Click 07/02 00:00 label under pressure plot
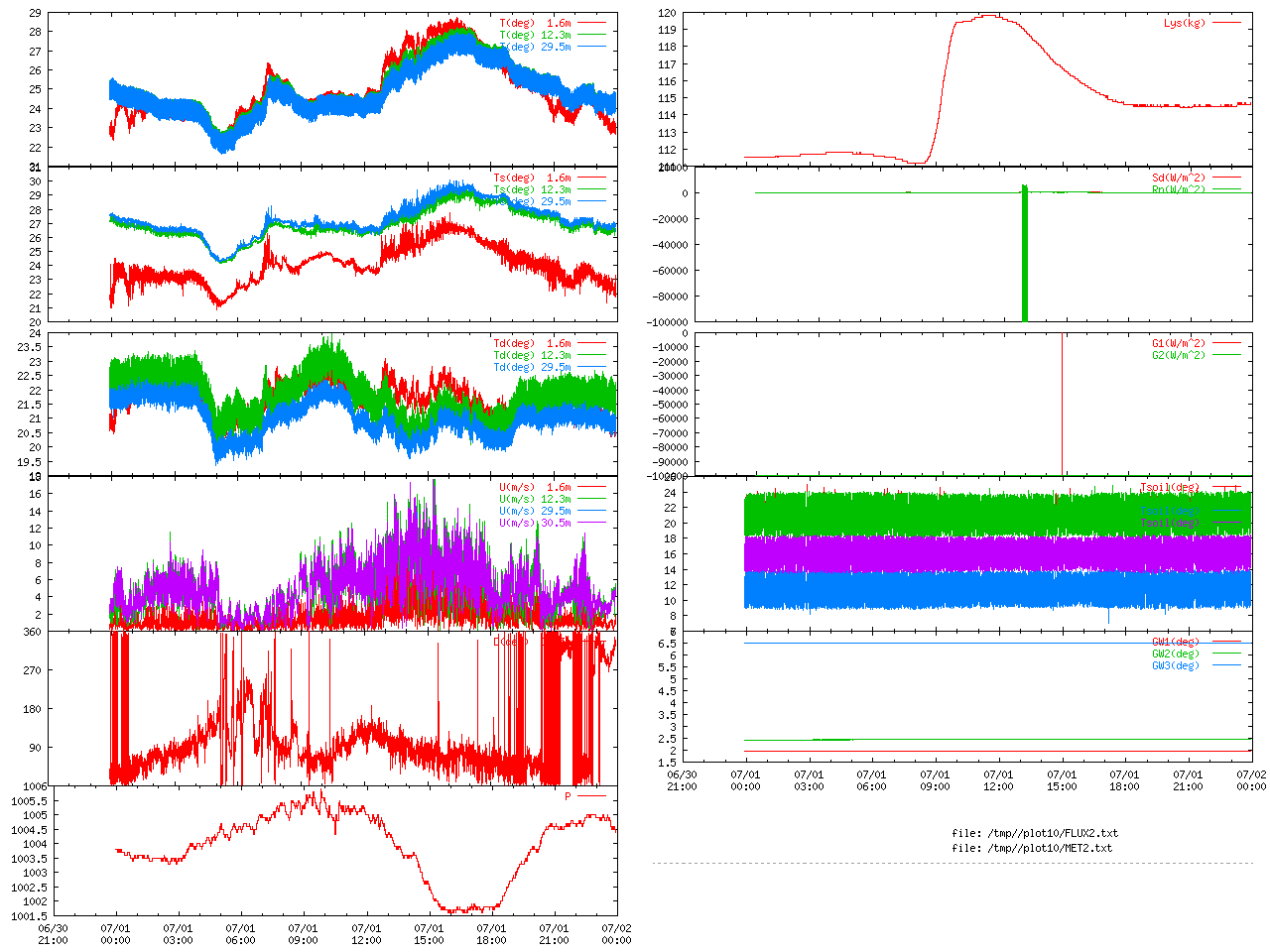Image resolution: width=1270 pixels, height=952 pixels. 616,935
